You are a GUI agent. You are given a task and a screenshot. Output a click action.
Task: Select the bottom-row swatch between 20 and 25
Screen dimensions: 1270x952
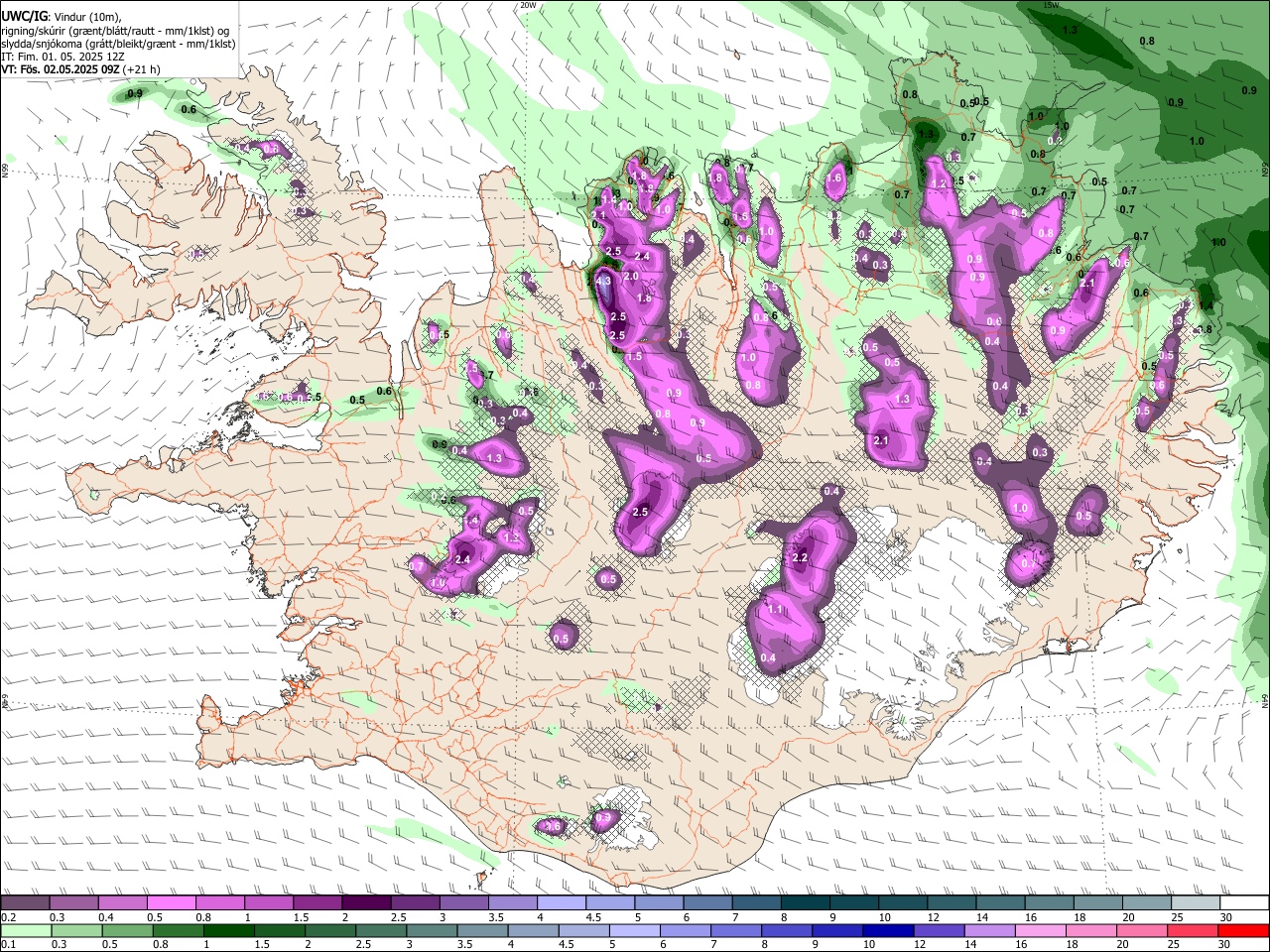(1143, 930)
